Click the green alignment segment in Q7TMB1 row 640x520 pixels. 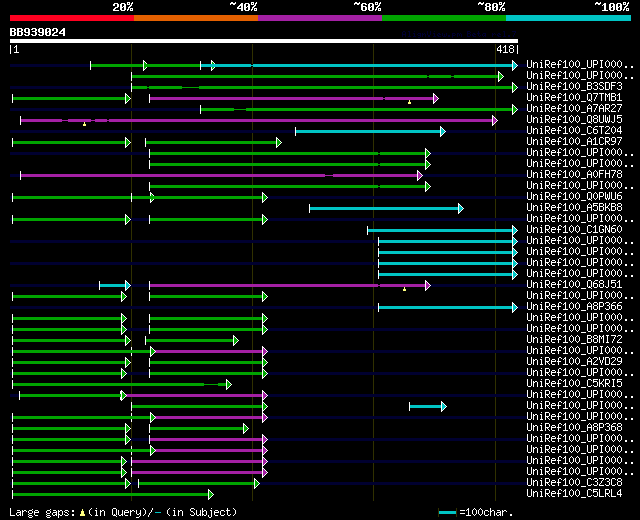pos(71,98)
